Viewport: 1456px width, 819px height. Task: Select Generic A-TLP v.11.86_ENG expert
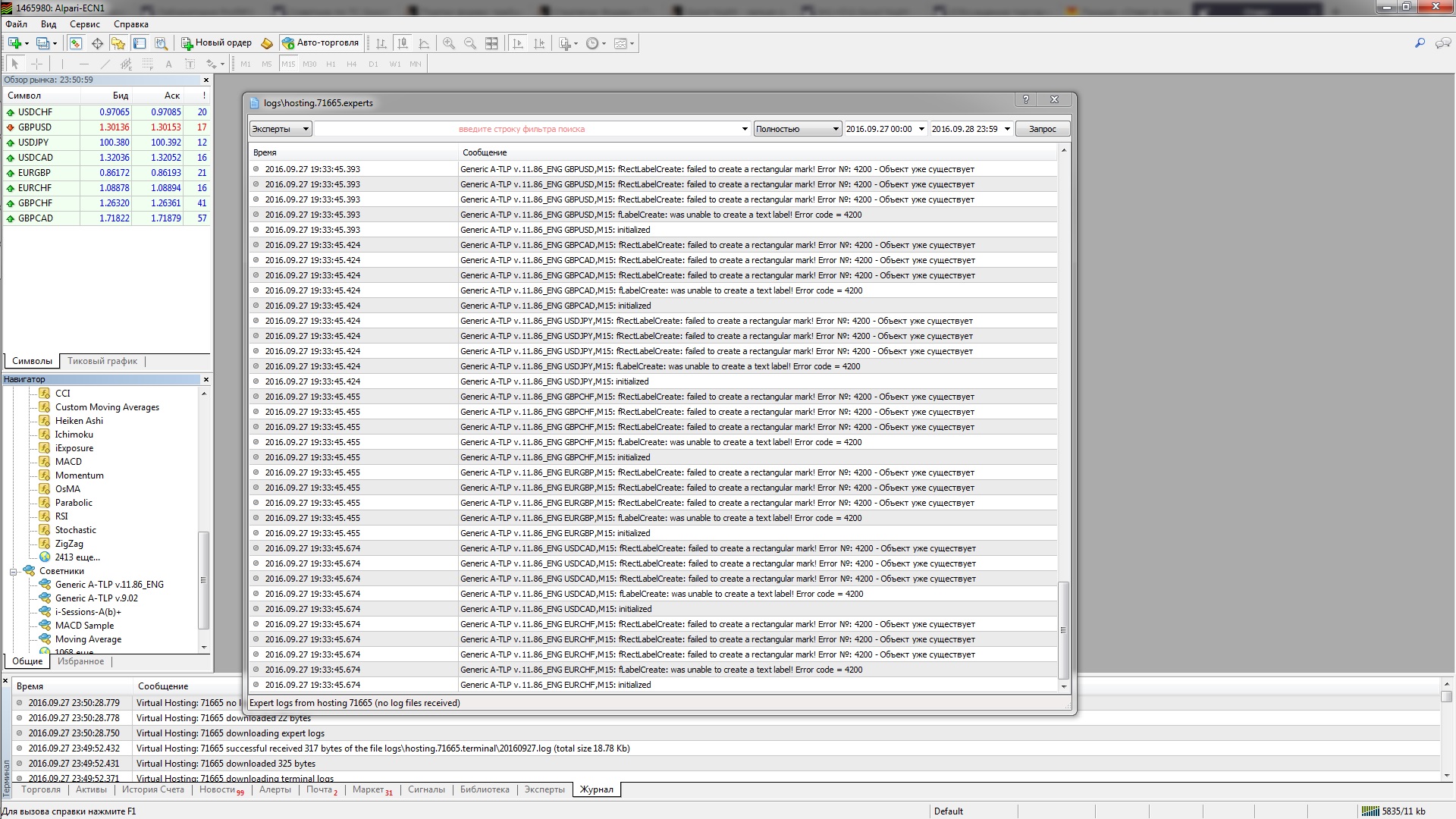pos(109,585)
